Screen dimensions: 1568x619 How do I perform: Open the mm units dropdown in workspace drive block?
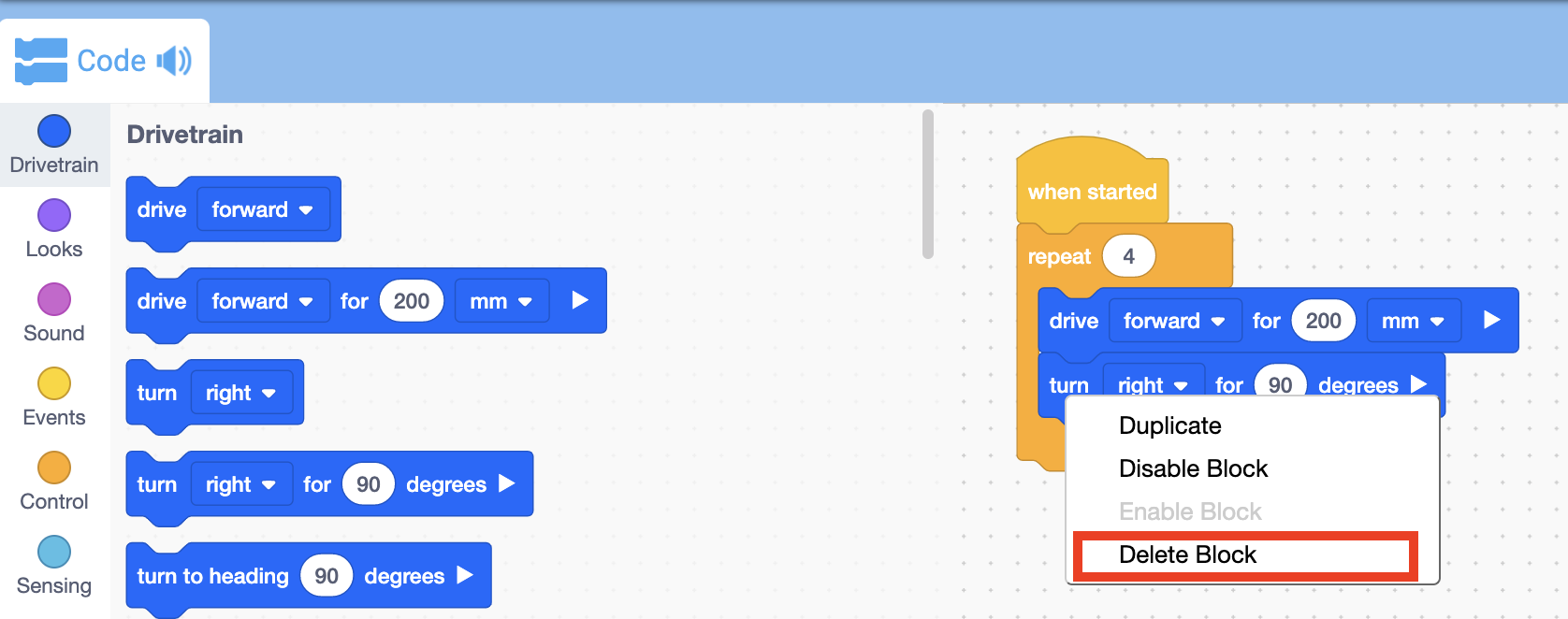1412,321
